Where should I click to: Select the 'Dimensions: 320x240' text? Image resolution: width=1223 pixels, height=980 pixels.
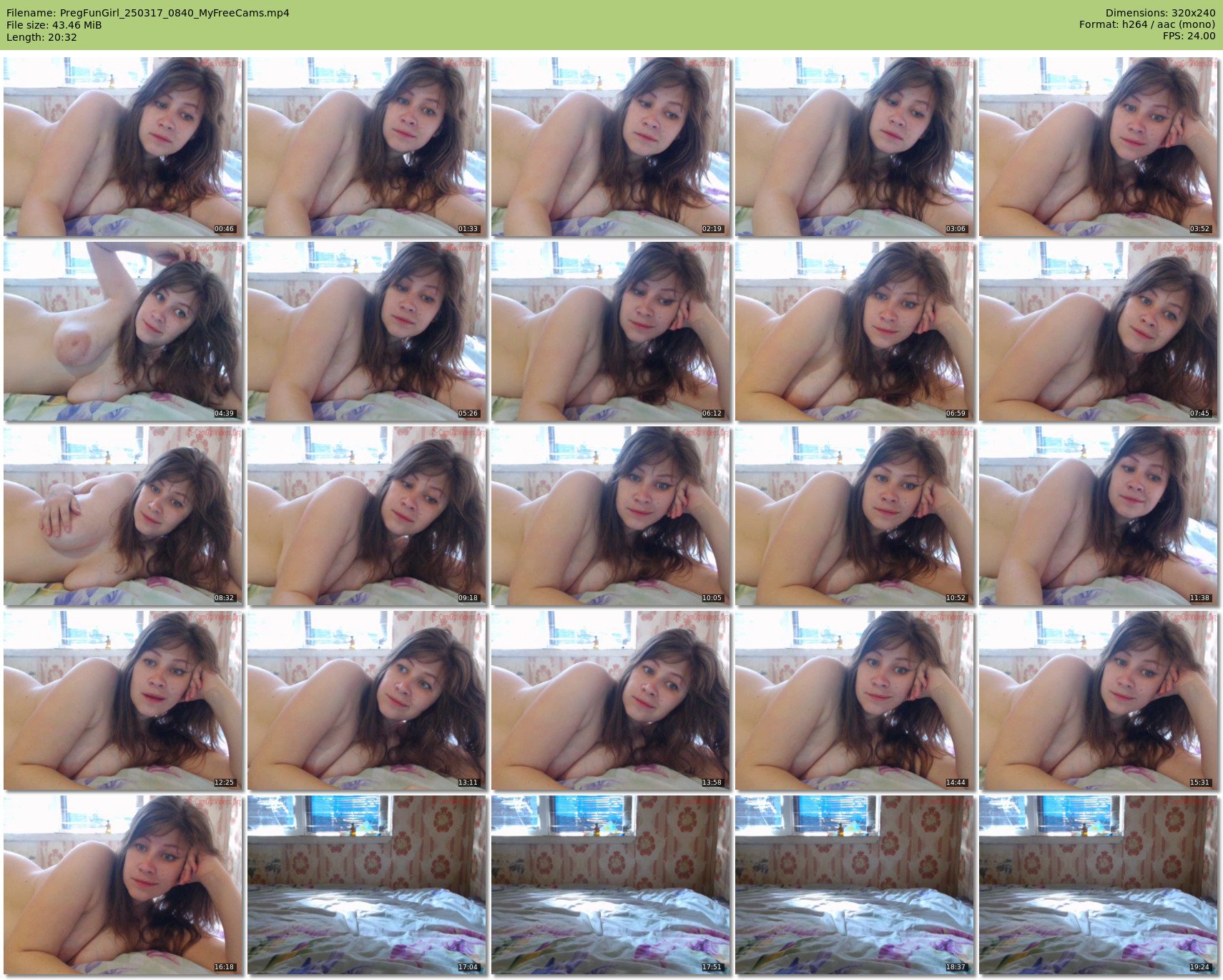tap(1160, 13)
